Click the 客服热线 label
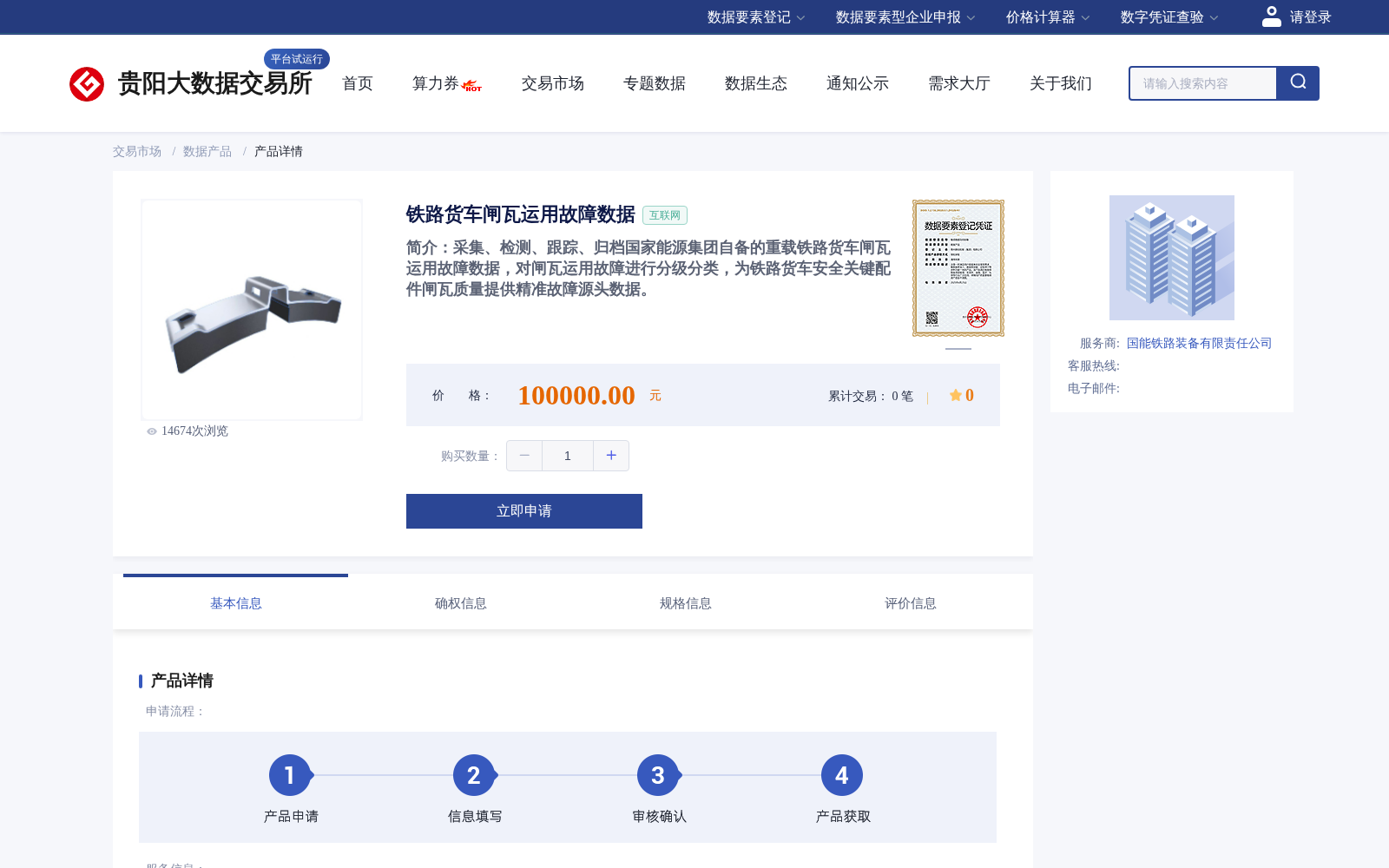The width and height of the screenshot is (1389, 868). (x=1094, y=365)
